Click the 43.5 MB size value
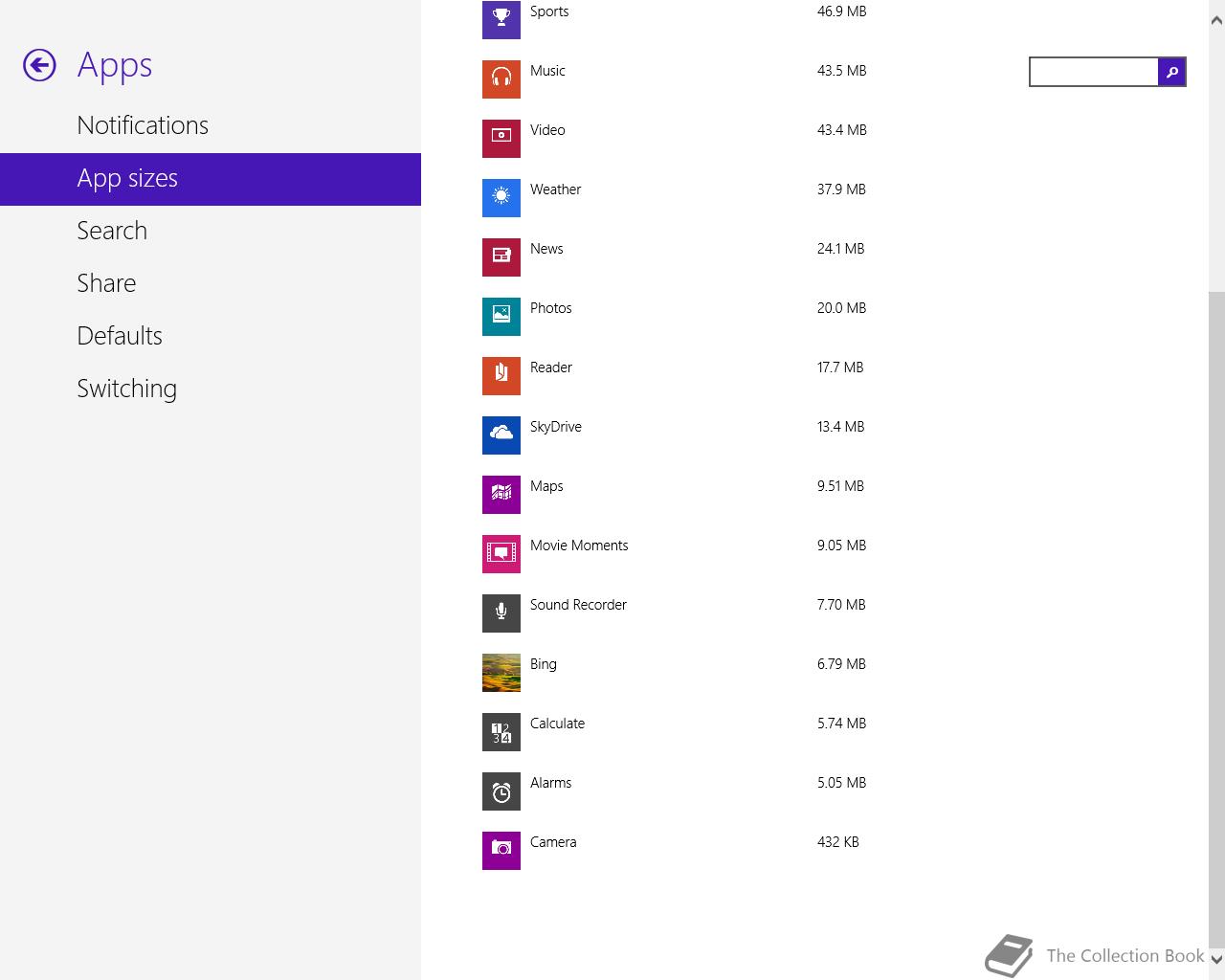Viewport: 1225px width, 980px height. tap(841, 71)
